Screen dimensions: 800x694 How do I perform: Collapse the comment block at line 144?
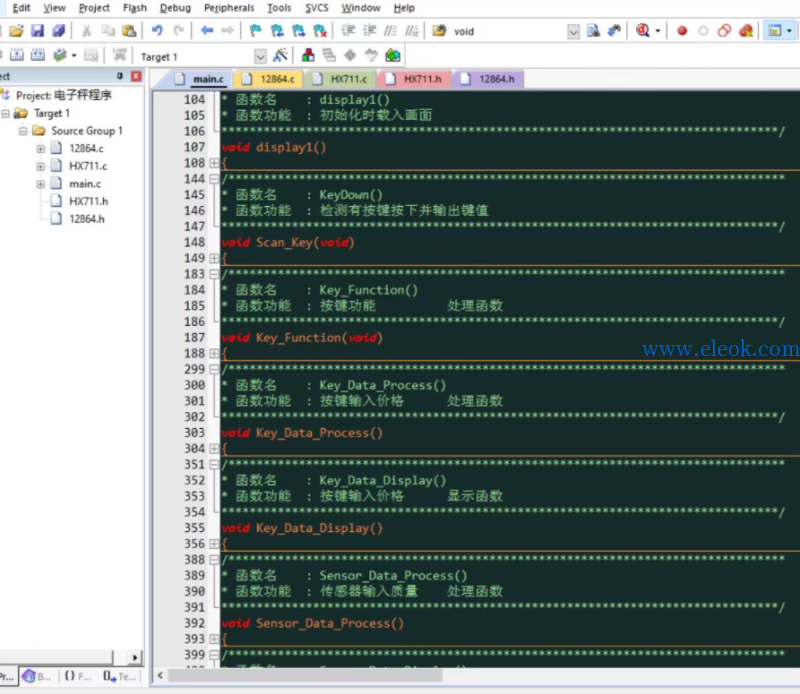tap(214, 179)
